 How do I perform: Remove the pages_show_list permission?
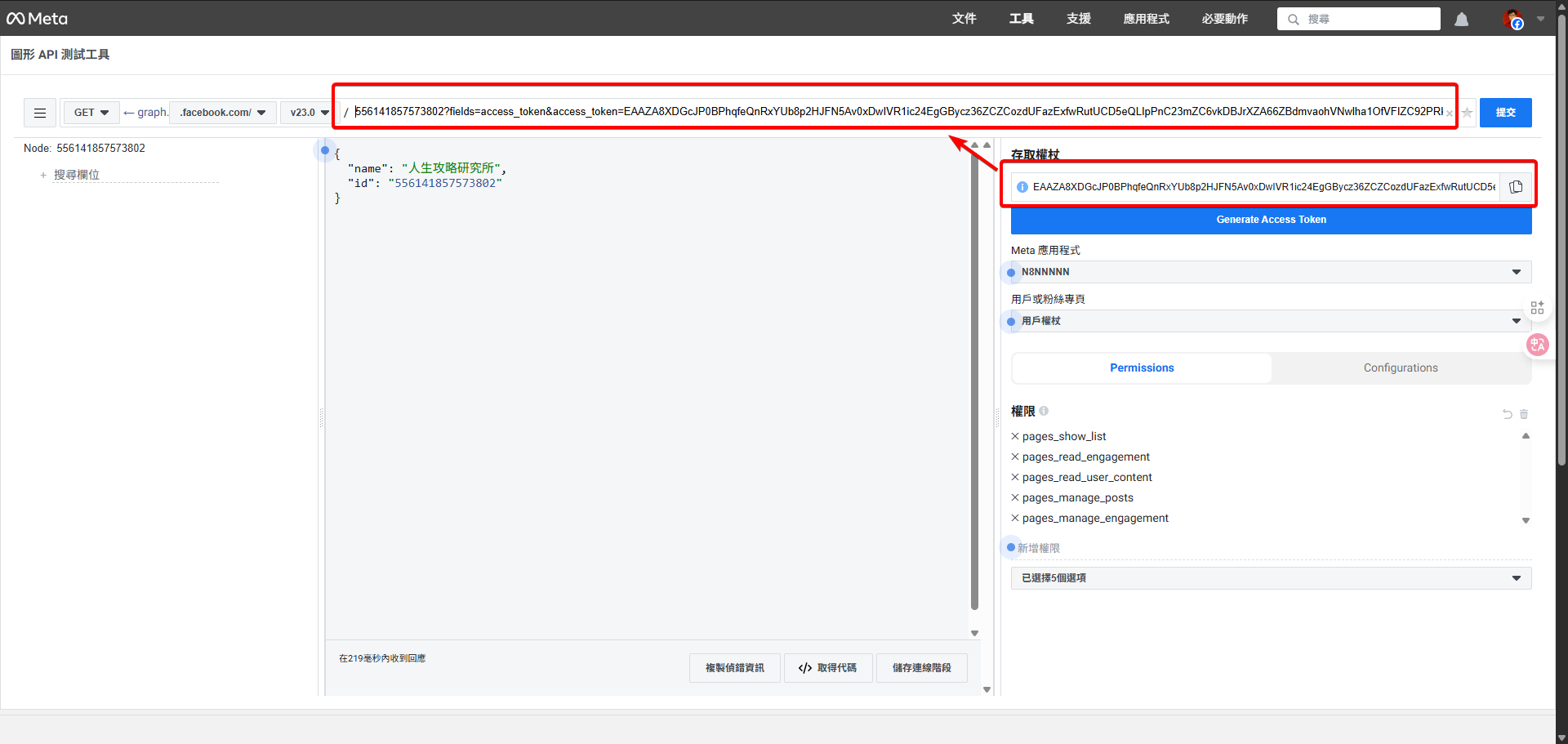(1015, 436)
